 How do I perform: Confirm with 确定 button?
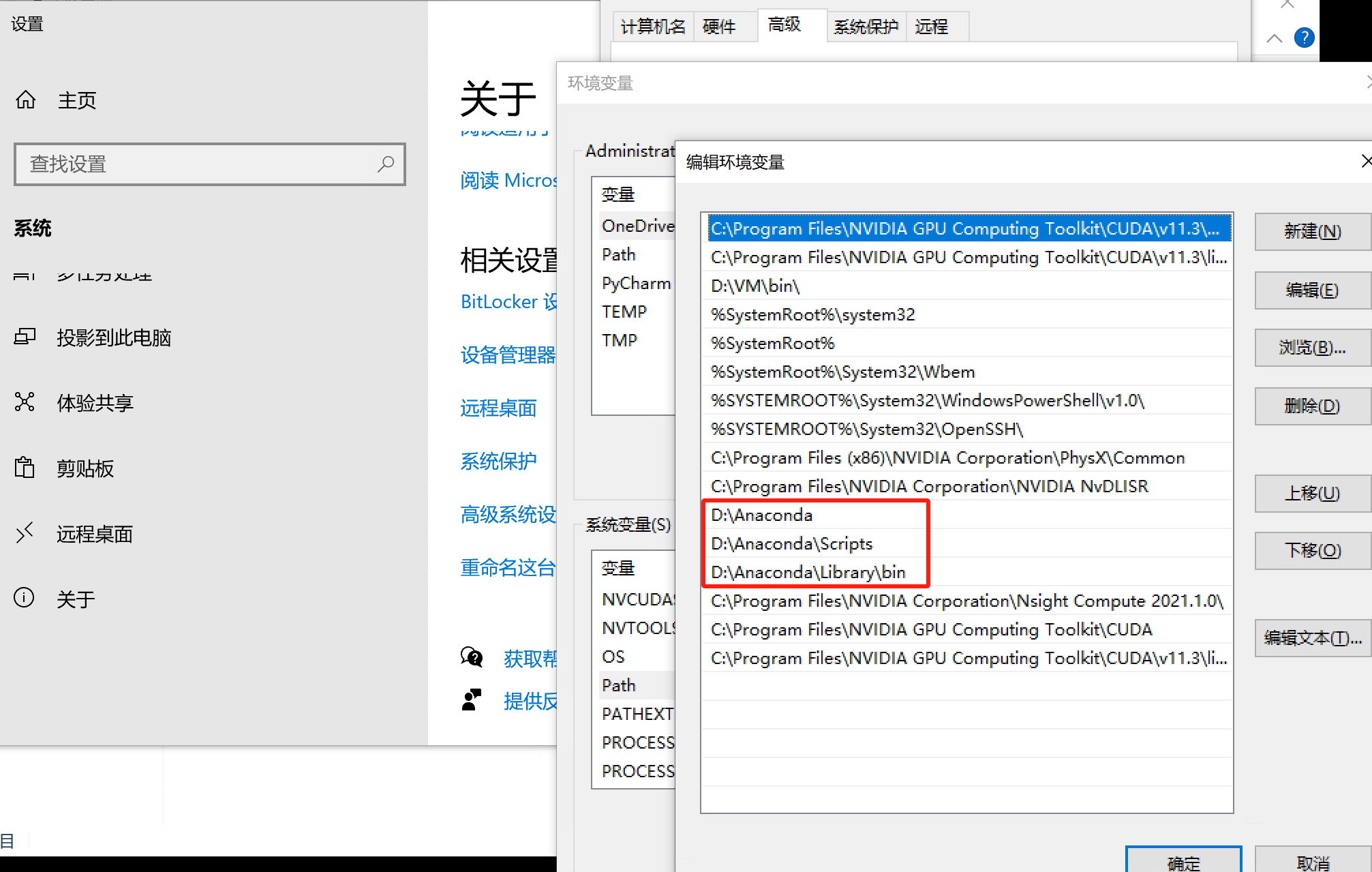tap(1183, 860)
